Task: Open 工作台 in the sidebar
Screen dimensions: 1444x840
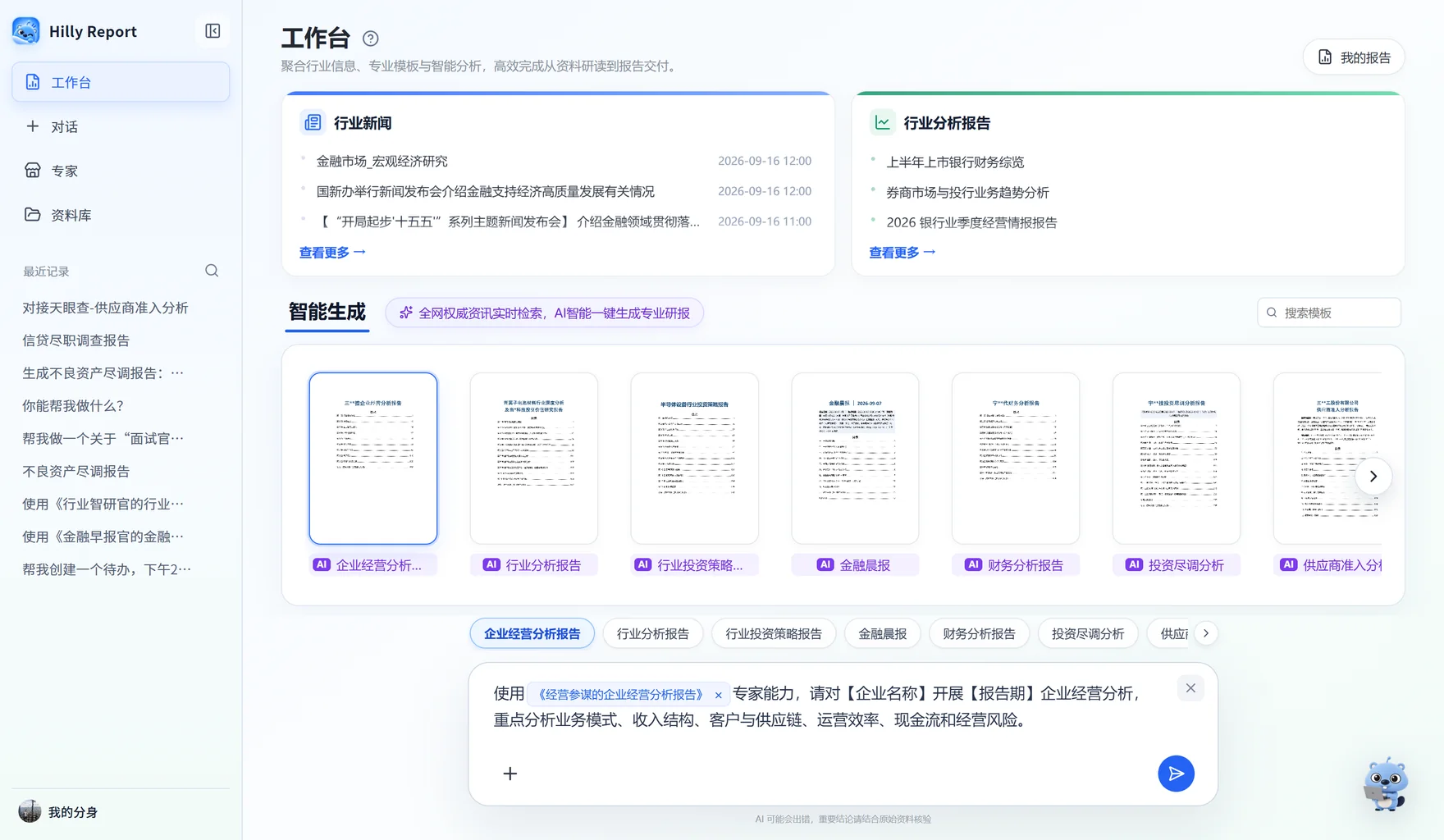Action: [121, 82]
